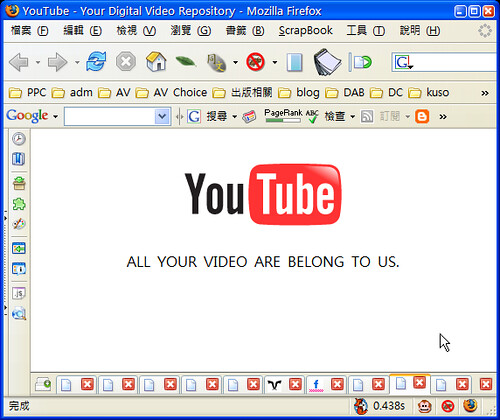Image resolution: width=500 pixels, height=420 pixels.
Task: Open the 出版相關 bookmark folder
Action: click(x=242, y=92)
